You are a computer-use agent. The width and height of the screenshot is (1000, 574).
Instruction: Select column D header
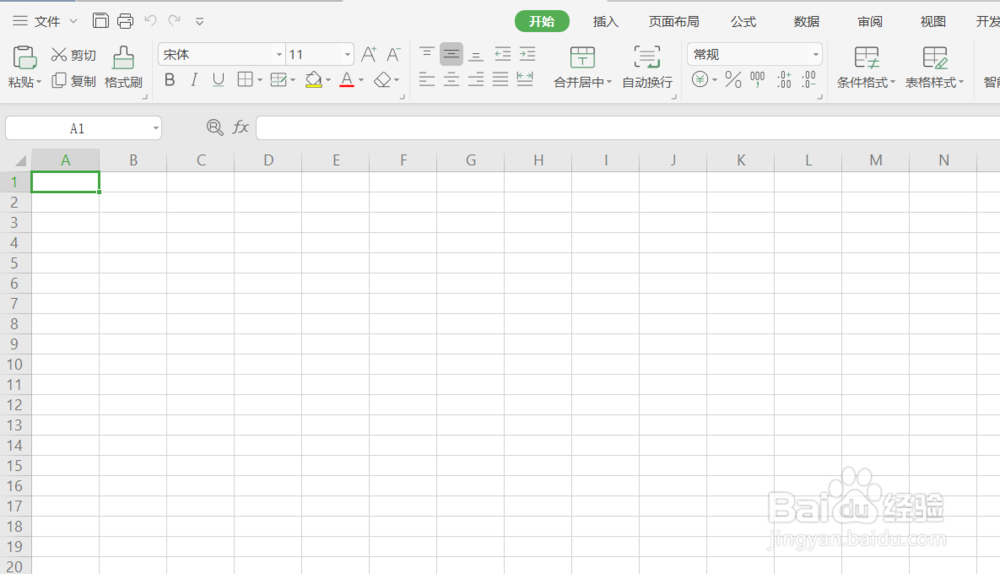(268, 160)
